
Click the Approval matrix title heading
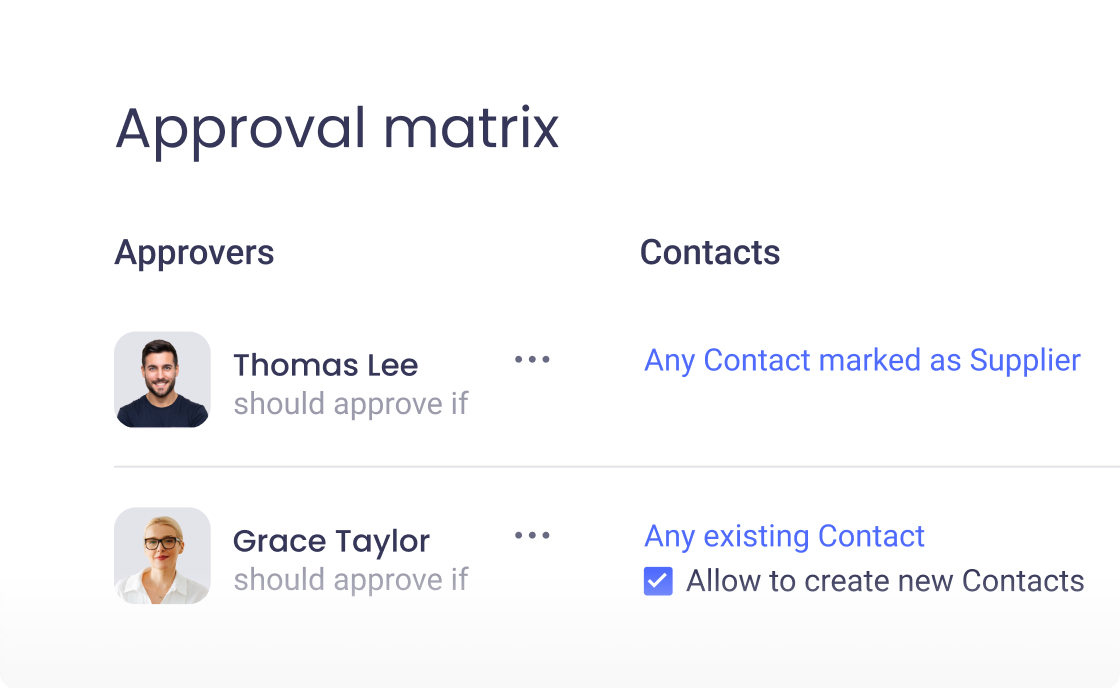tap(337, 128)
